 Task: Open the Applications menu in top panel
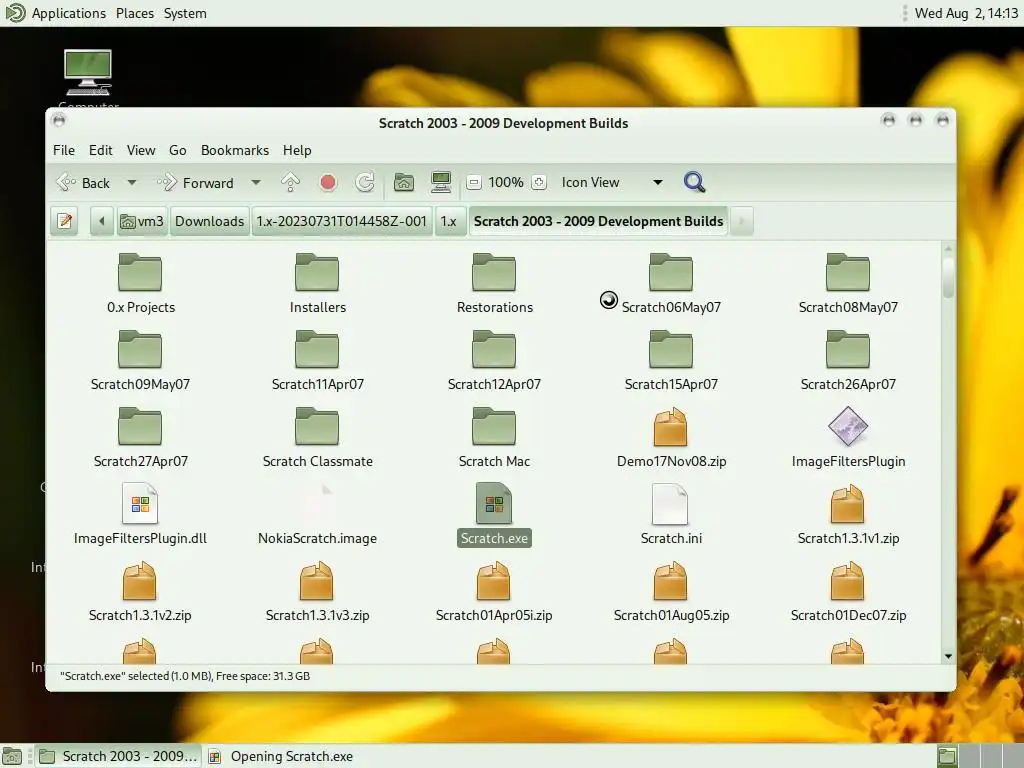[x=69, y=13]
